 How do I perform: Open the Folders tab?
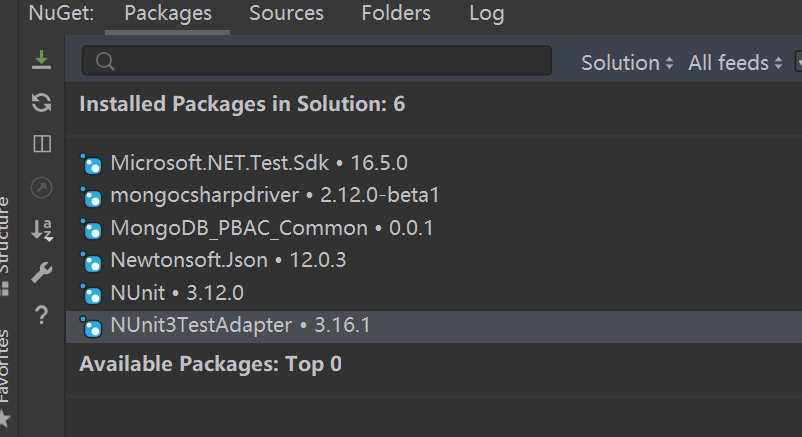[x=396, y=14]
